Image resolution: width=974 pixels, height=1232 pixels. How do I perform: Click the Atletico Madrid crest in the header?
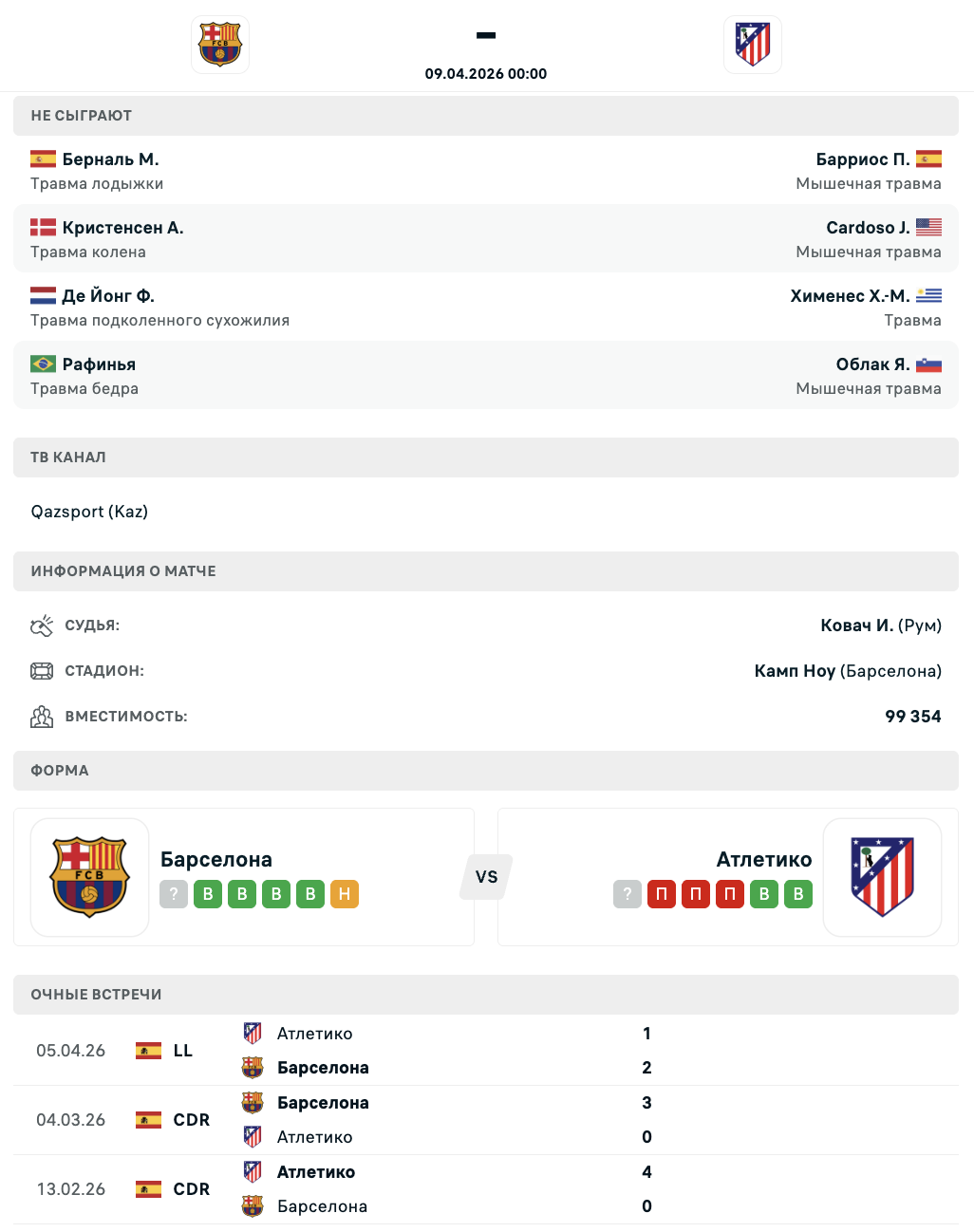click(x=752, y=45)
